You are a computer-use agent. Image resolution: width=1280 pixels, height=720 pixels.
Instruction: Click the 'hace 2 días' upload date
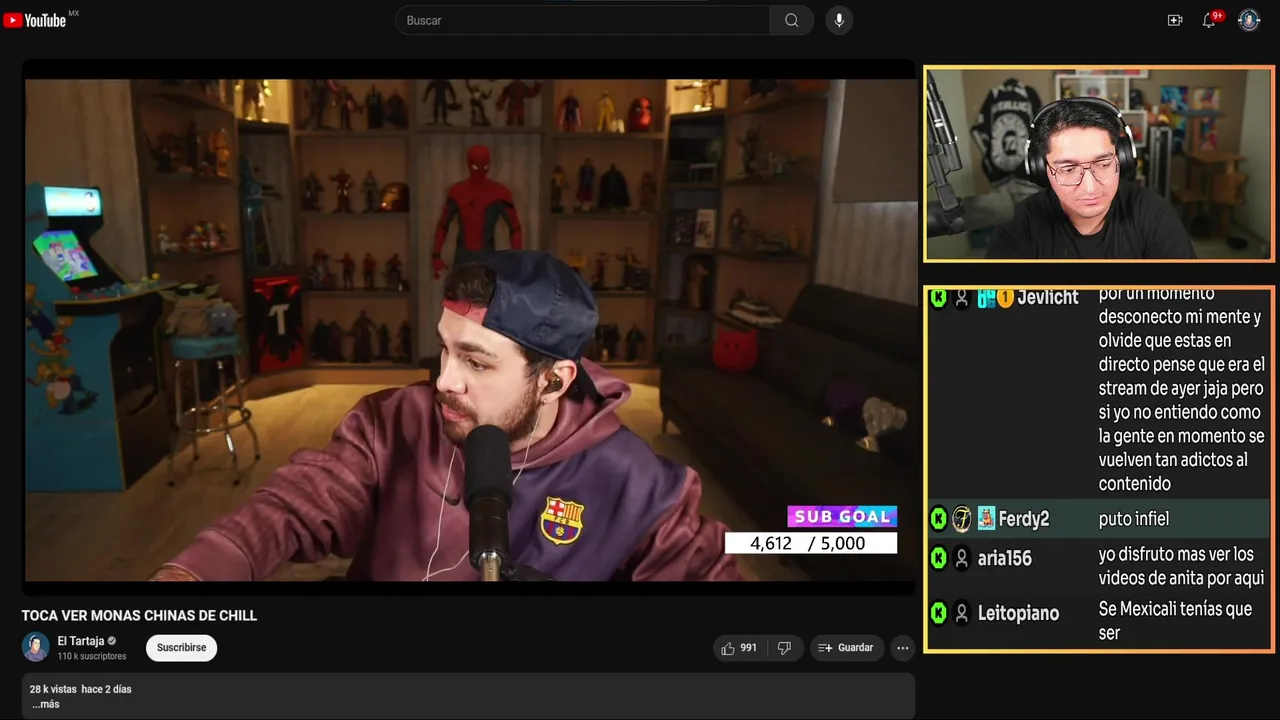point(106,689)
